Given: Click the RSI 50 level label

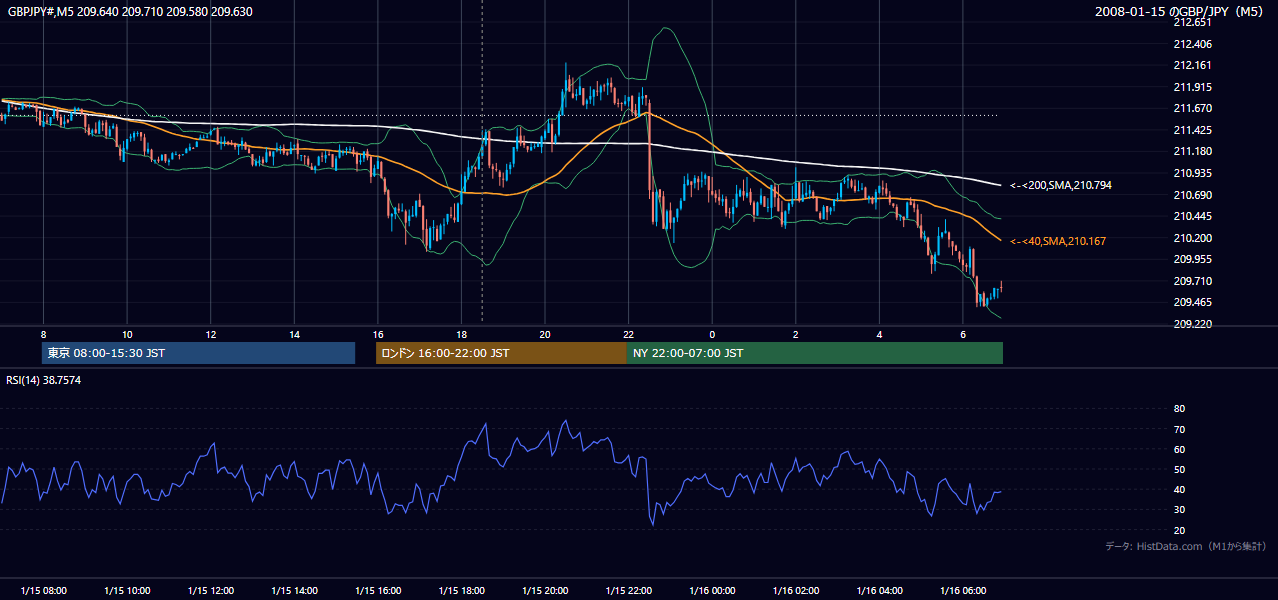Looking at the screenshot, I should (1179, 469).
